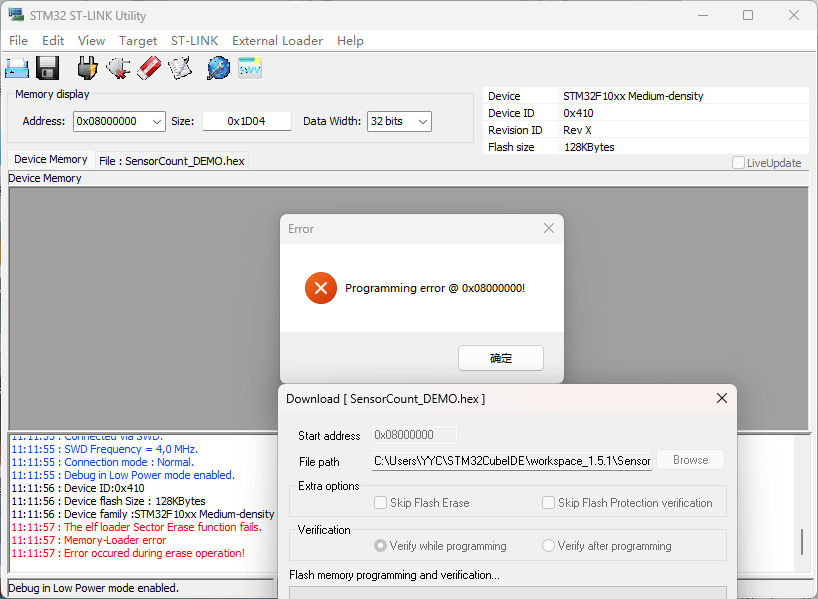Click the Browse button
818x599 pixels.
pyautogui.click(x=690, y=460)
